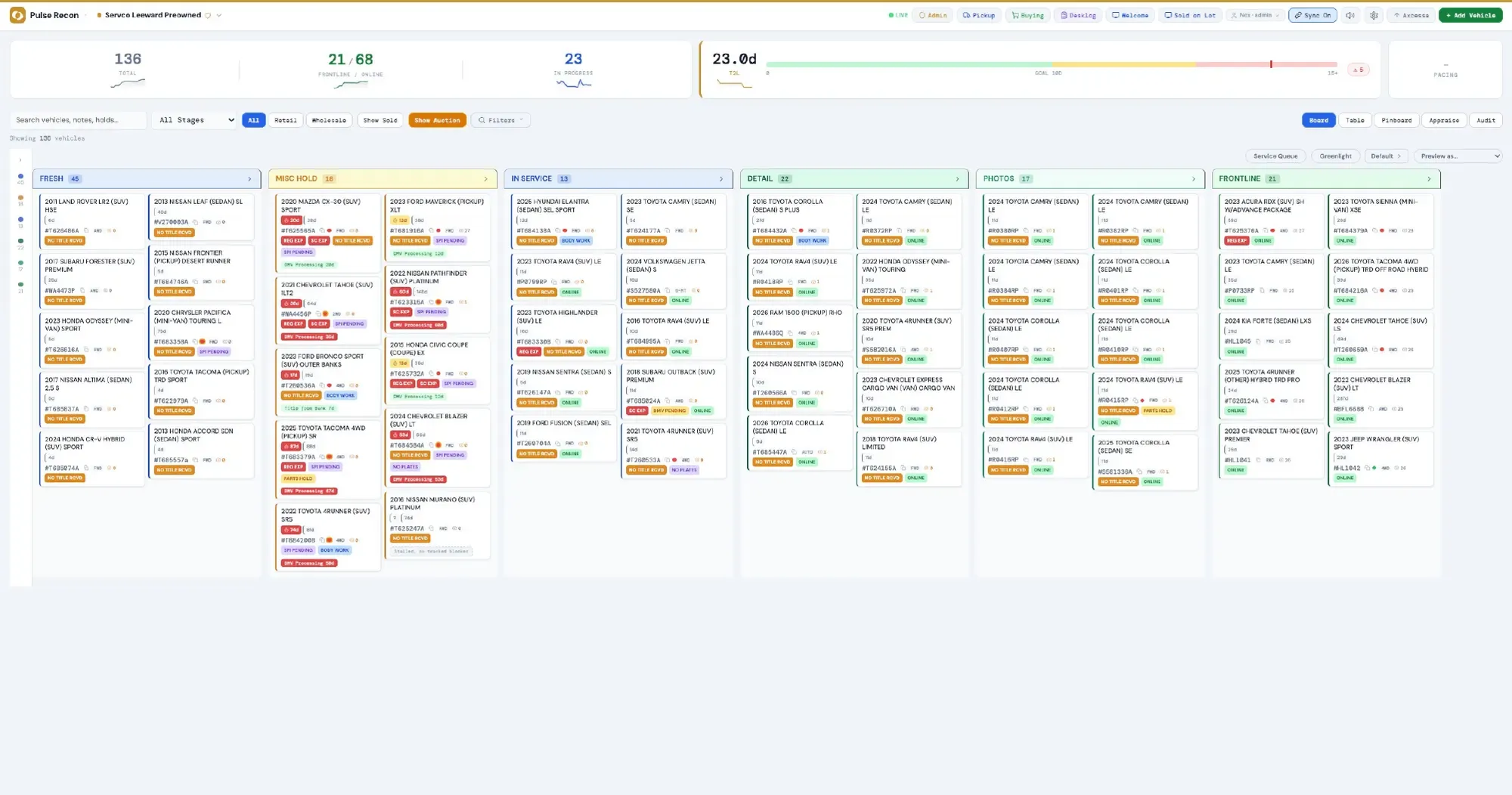
Task: Click the Fresh stage dot in sidebar
Action: pos(20,176)
